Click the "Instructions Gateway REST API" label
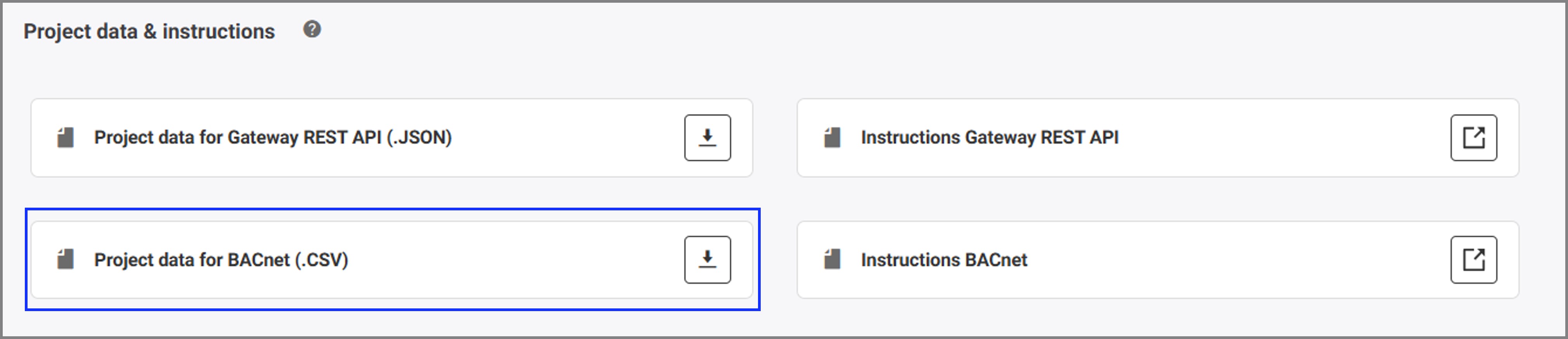This screenshot has width=1568, height=339. pos(990,138)
